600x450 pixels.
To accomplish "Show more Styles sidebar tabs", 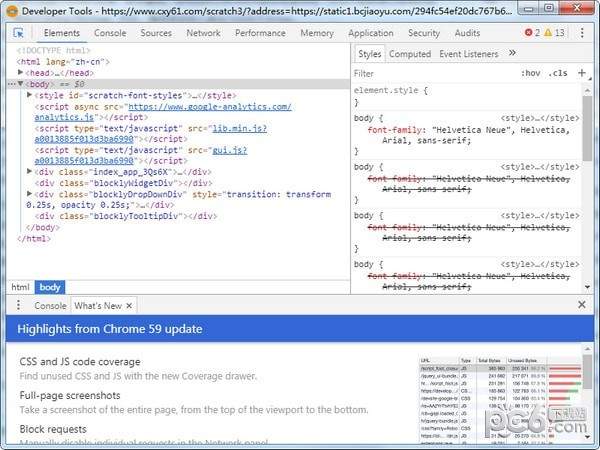I will pos(513,53).
